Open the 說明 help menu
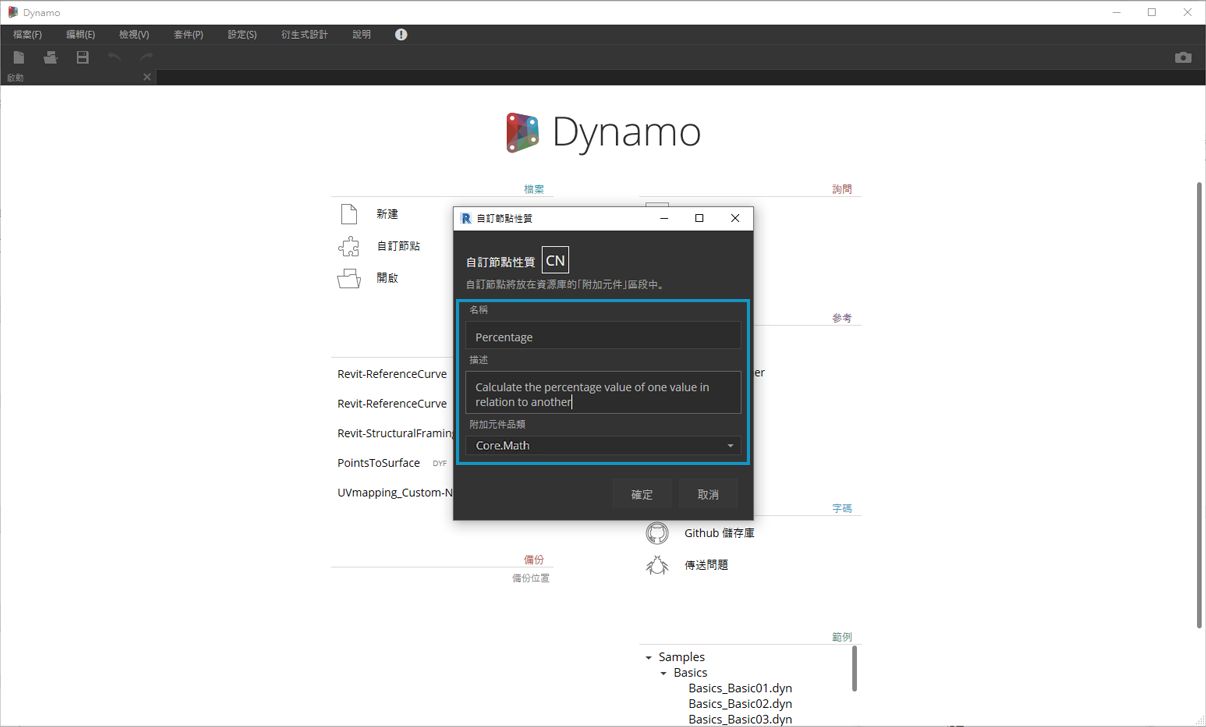Screen dimensions: 1206x727 (x=361, y=34)
